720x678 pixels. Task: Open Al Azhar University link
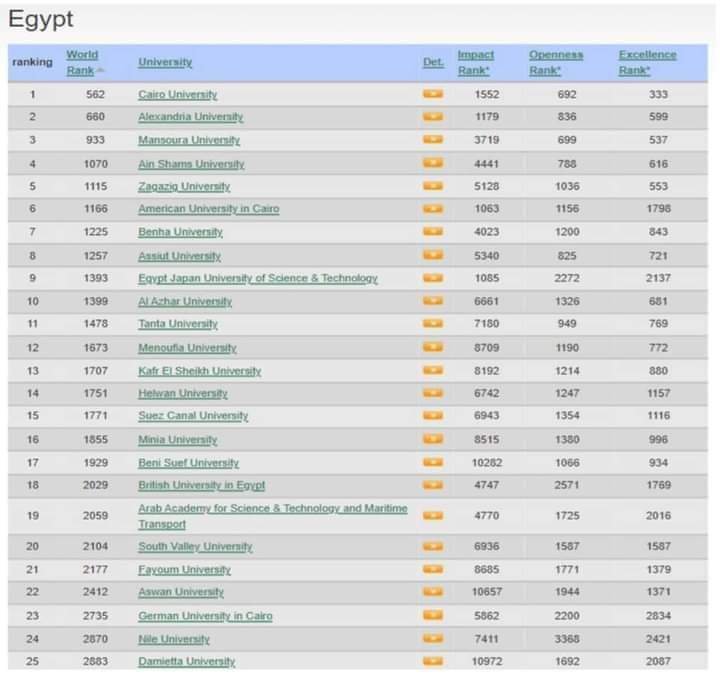(x=185, y=302)
